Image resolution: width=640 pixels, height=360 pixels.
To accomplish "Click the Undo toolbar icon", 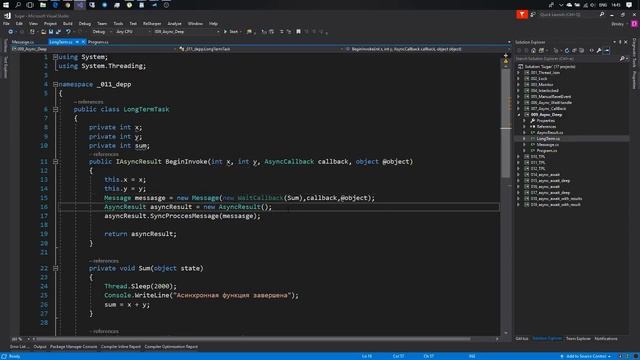I will click(68, 31).
